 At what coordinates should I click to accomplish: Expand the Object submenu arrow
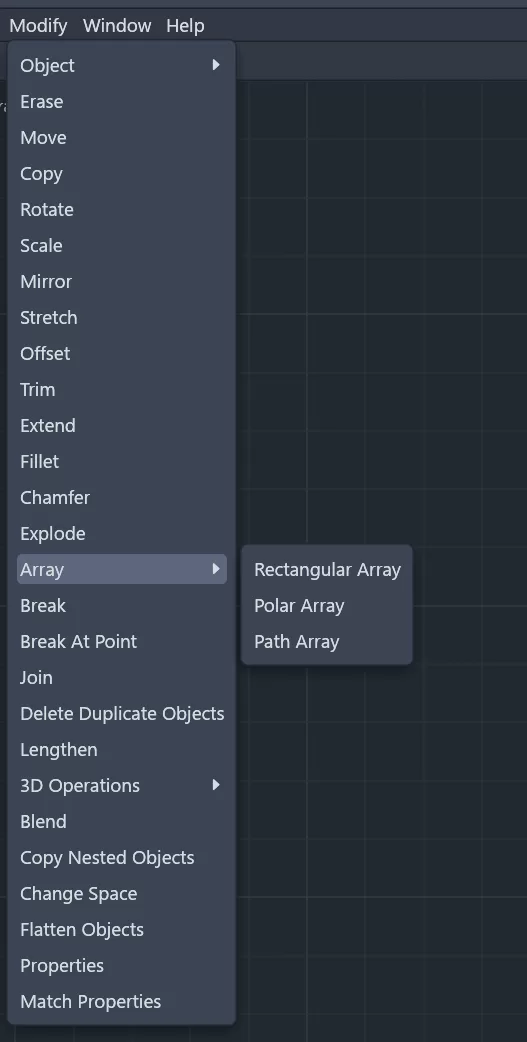click(216, 65)
